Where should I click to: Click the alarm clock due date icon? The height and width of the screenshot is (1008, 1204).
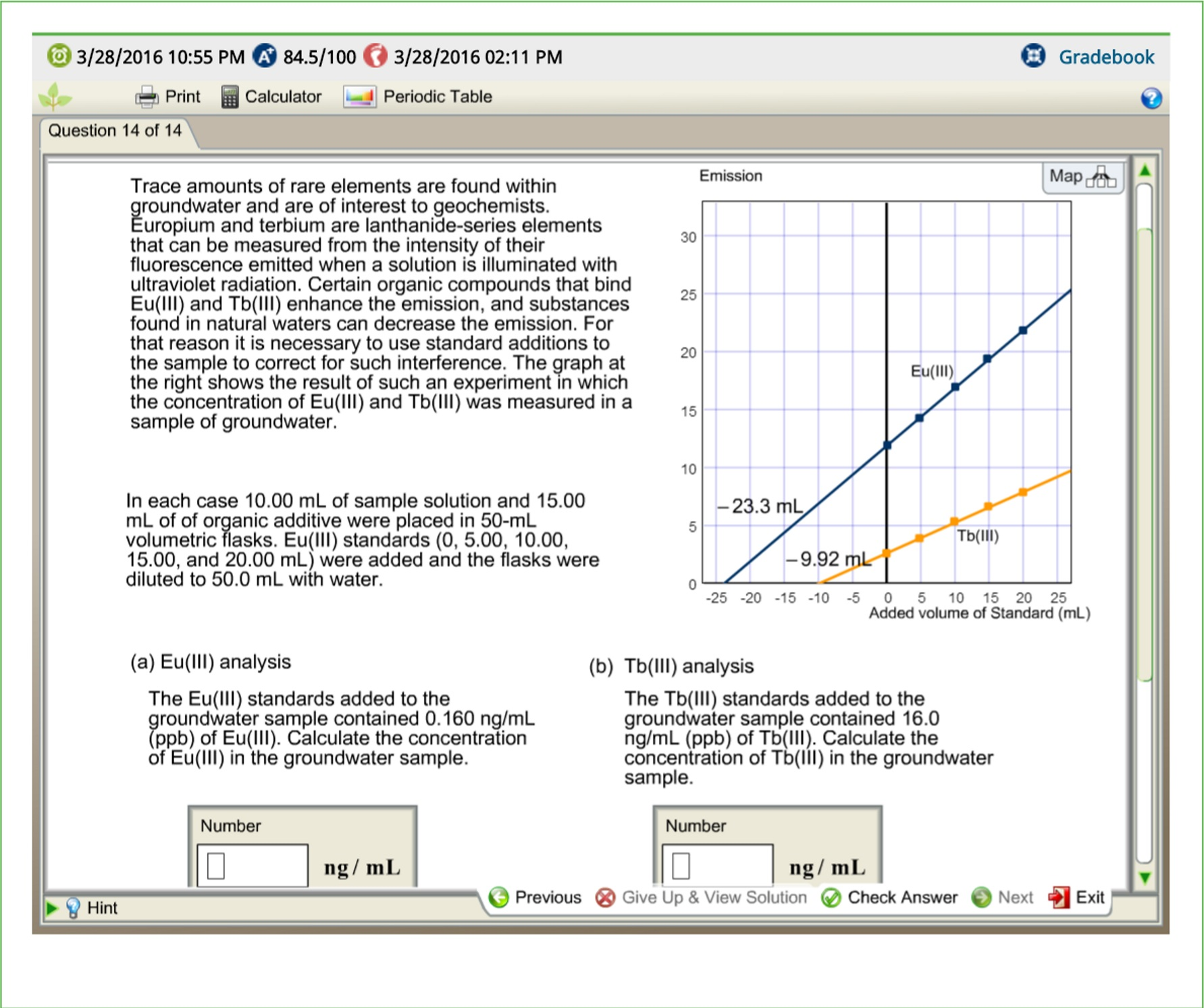(x=59, y=56)
